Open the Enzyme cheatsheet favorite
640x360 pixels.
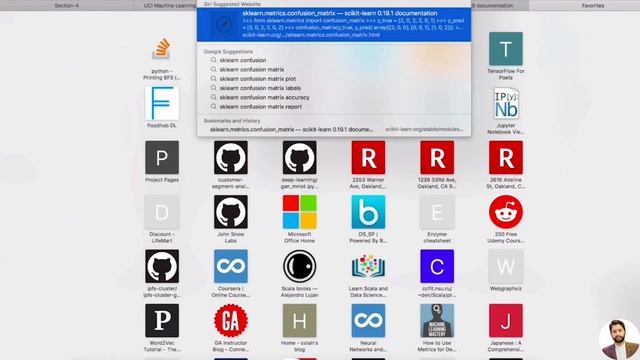(437, 212)
